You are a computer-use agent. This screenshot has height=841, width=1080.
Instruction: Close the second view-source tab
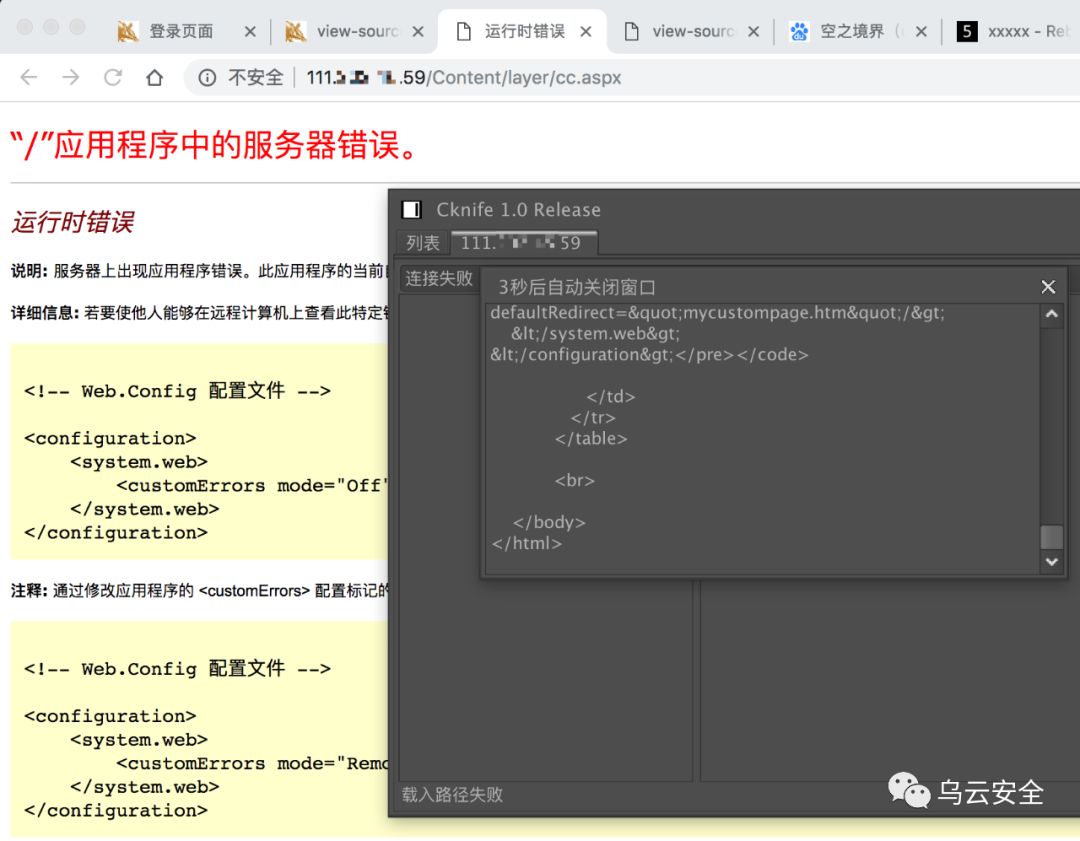click(754, 31)
